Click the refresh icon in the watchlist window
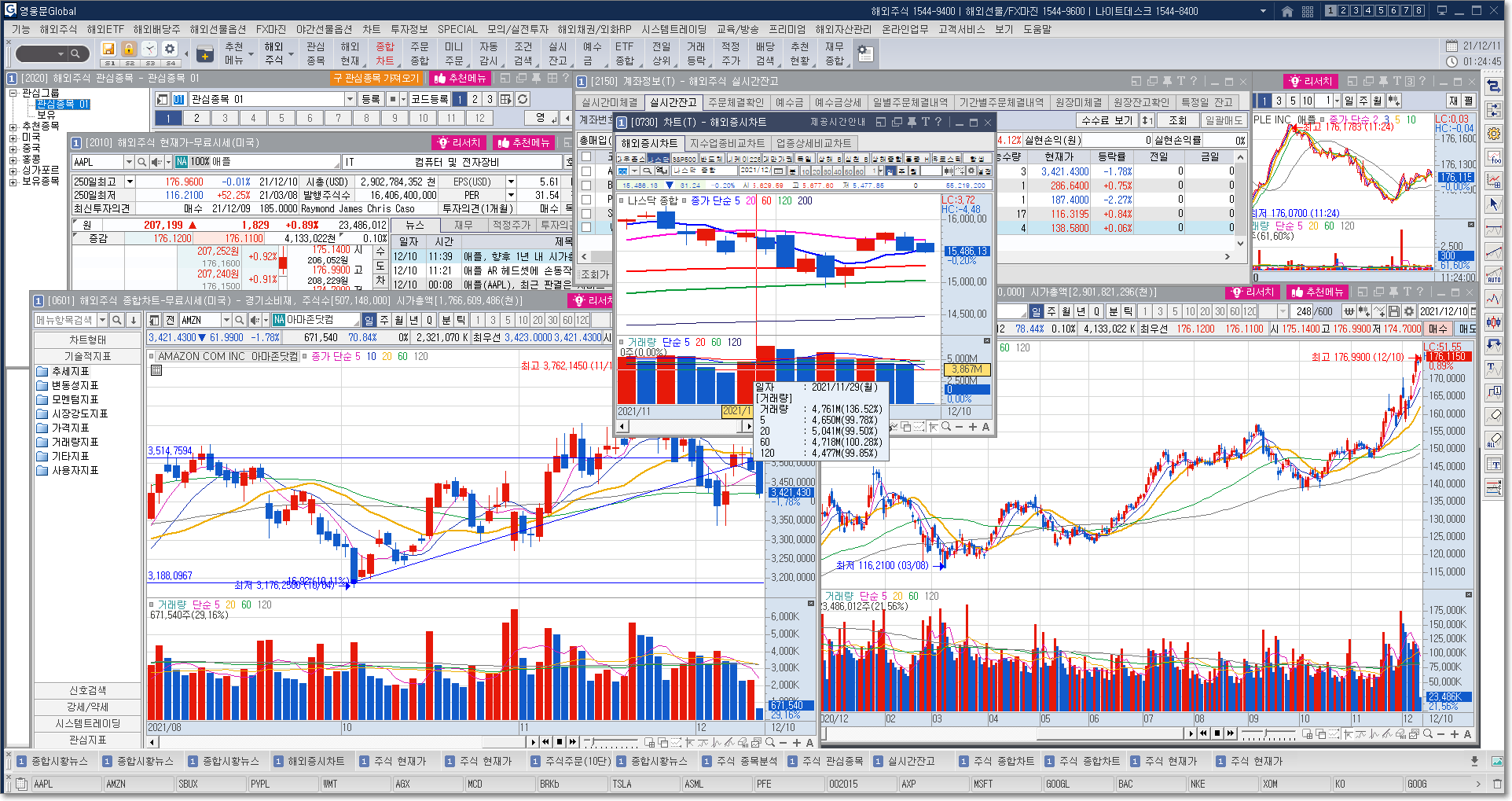This screenshot has height=801, width=1512. click(x=523, y=99)
